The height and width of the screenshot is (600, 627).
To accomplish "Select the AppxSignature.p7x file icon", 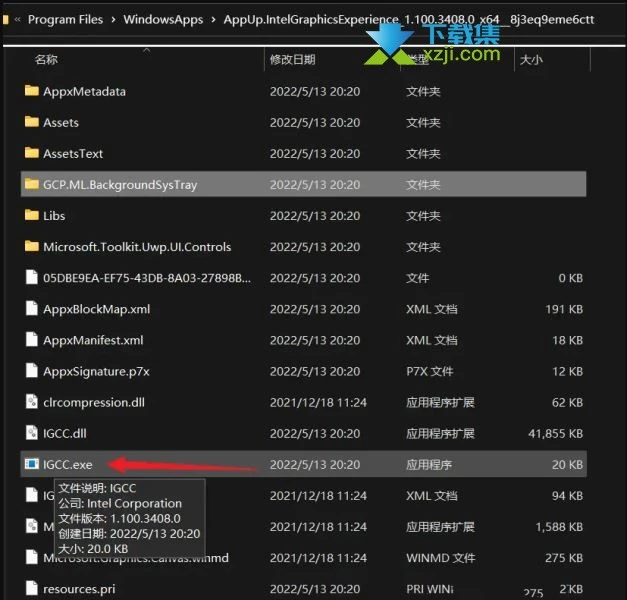I will pos(32,371).
